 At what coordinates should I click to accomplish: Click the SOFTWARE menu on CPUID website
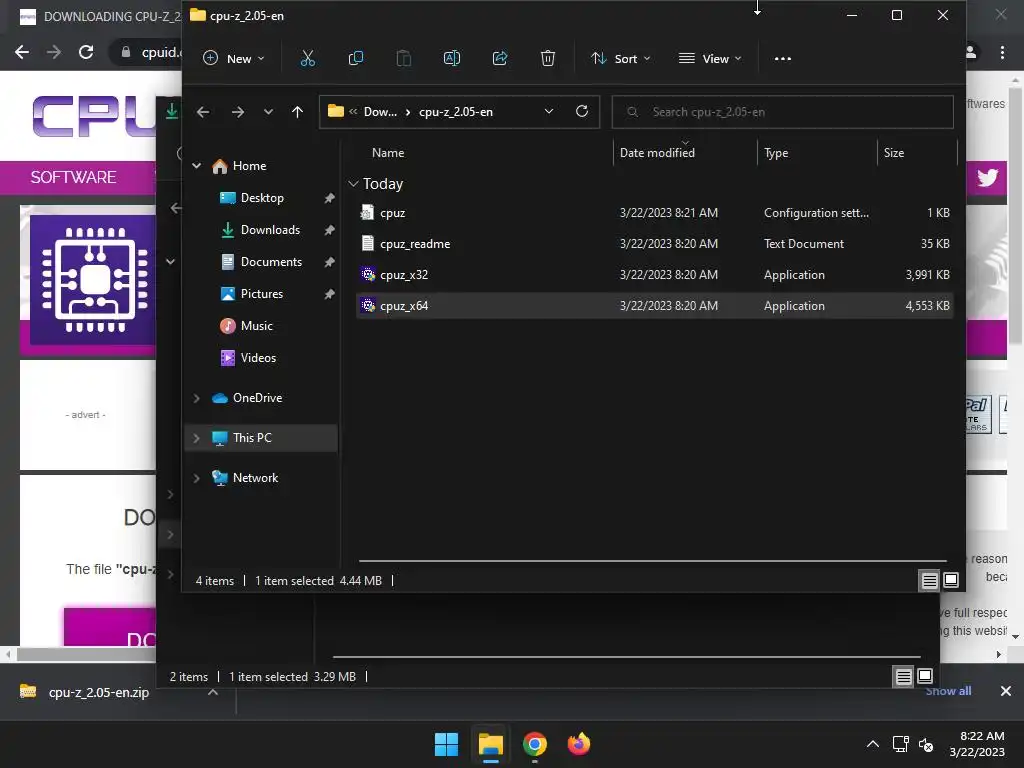(x=73, y=178)
